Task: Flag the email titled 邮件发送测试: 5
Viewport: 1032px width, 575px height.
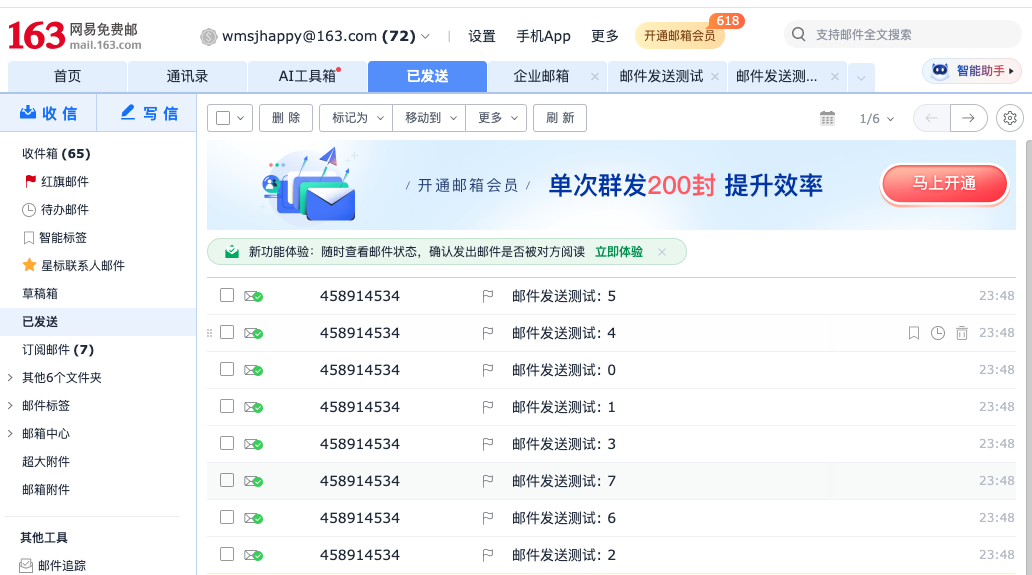Action: coord(488,296)
